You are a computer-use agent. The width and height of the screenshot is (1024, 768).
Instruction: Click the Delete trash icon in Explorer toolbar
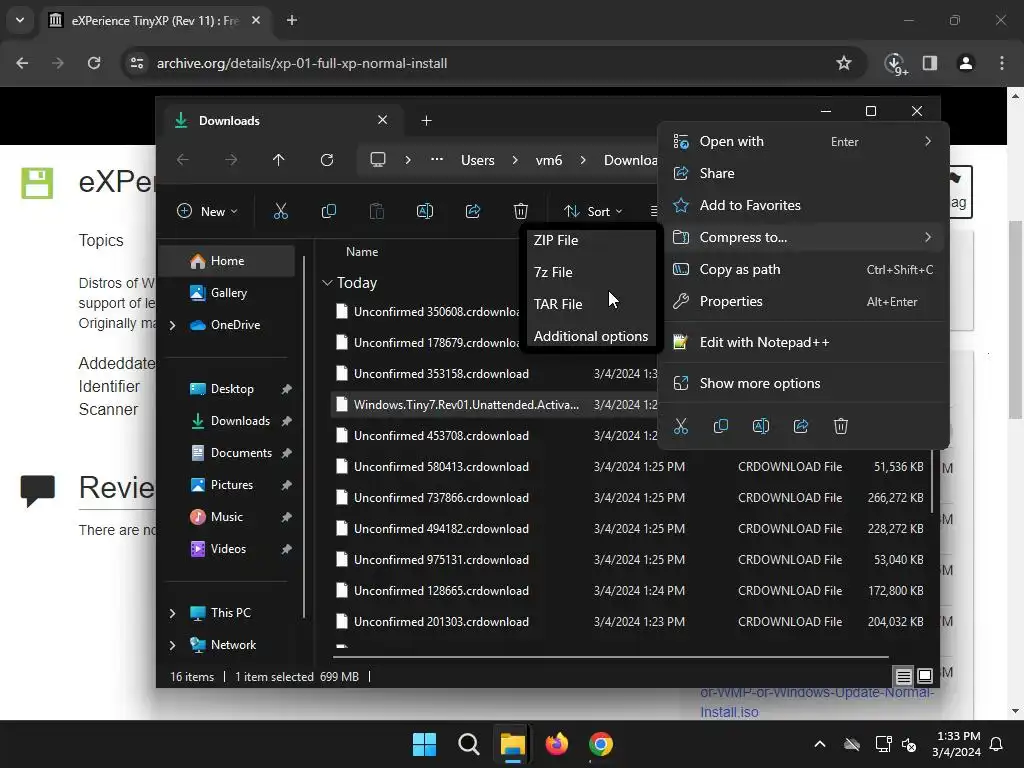(x=520, y=211)
